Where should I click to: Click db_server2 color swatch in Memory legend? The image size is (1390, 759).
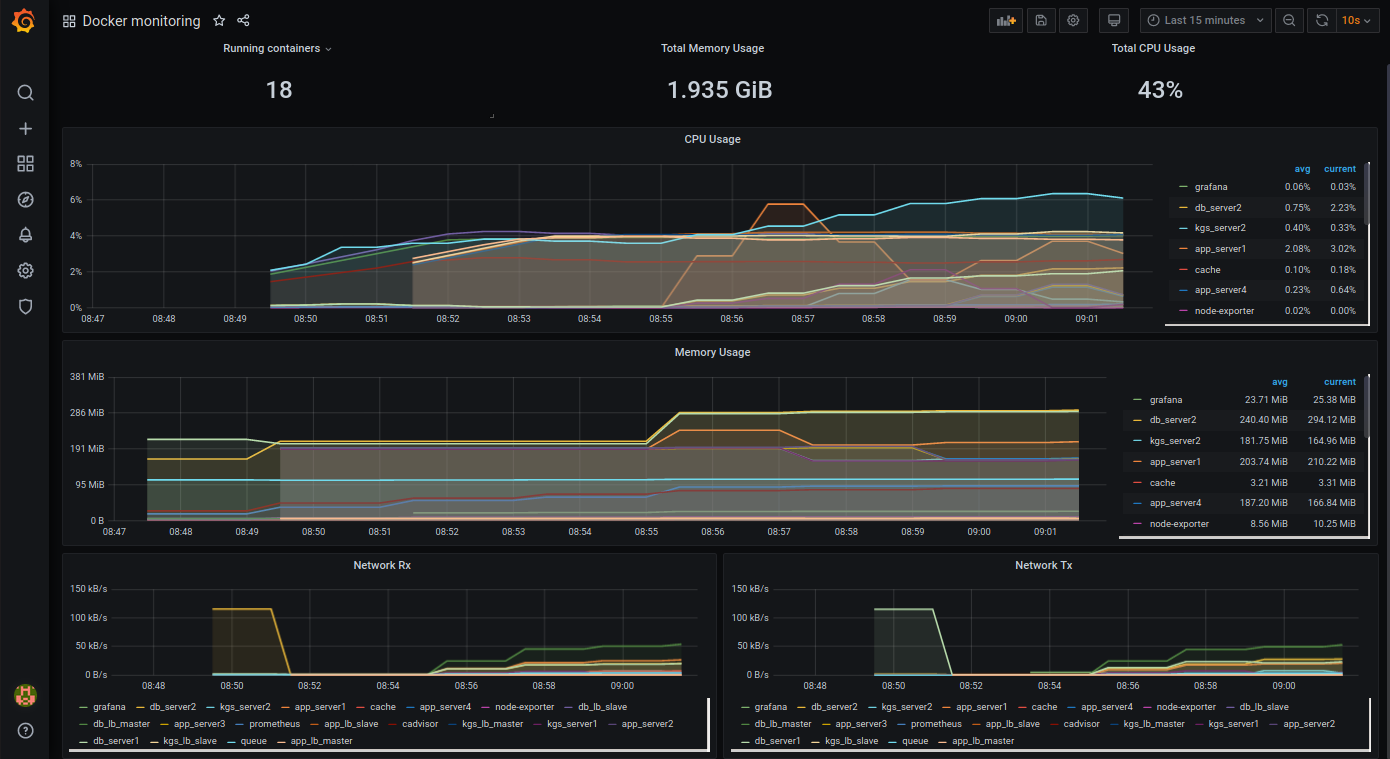pyautogui.click(x=1137, y=420)
